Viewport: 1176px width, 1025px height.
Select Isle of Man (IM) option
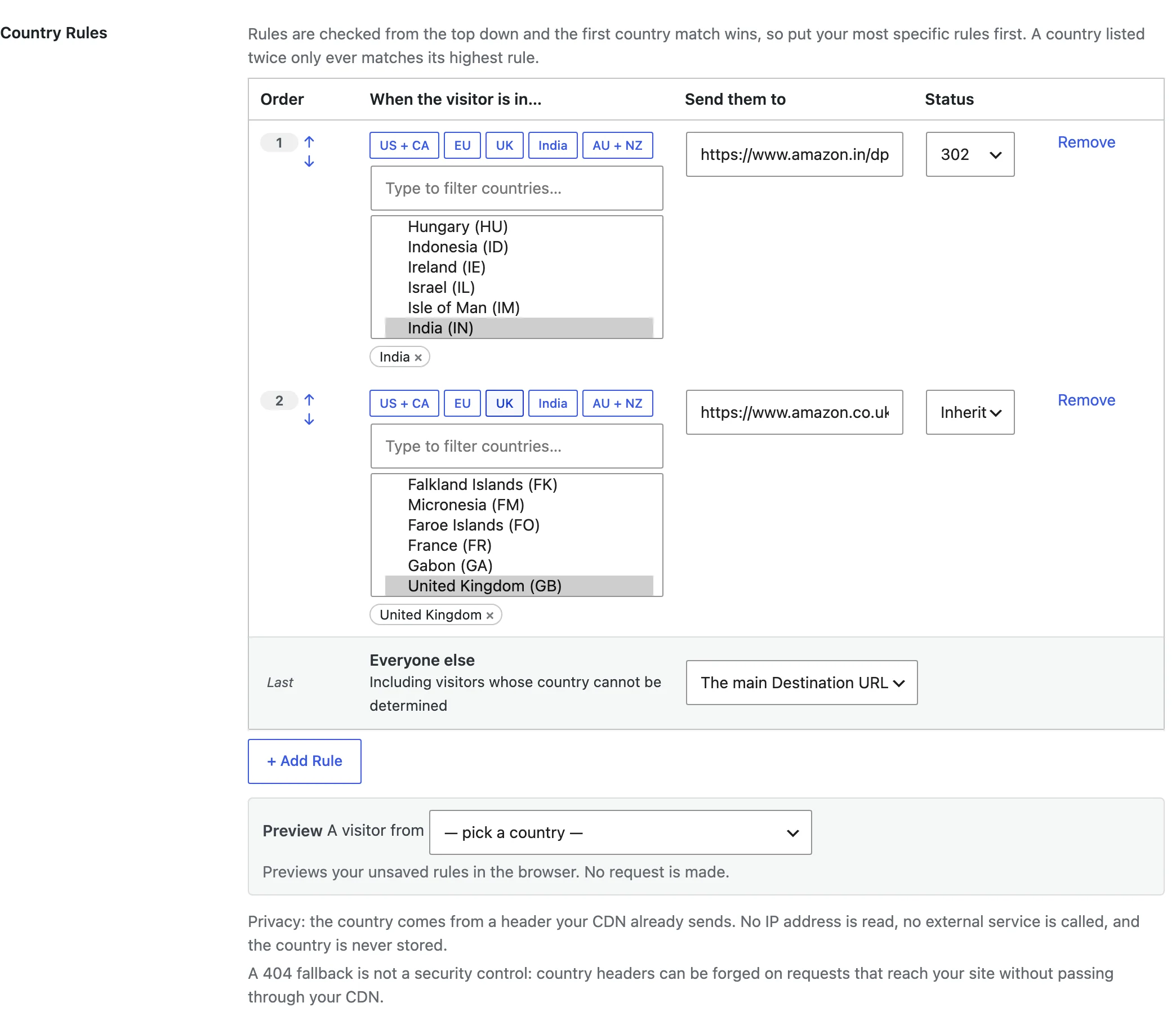coord(519,307)
